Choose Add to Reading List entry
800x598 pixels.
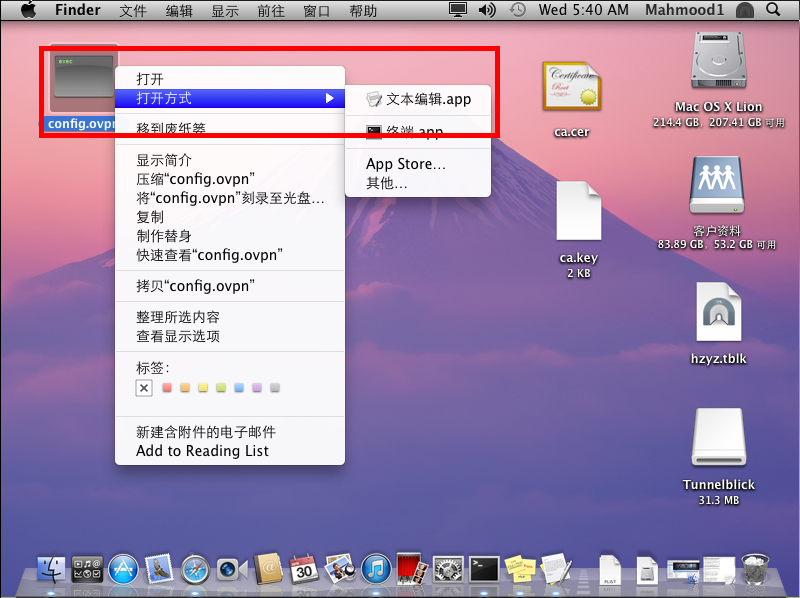[x=230, y=451]
